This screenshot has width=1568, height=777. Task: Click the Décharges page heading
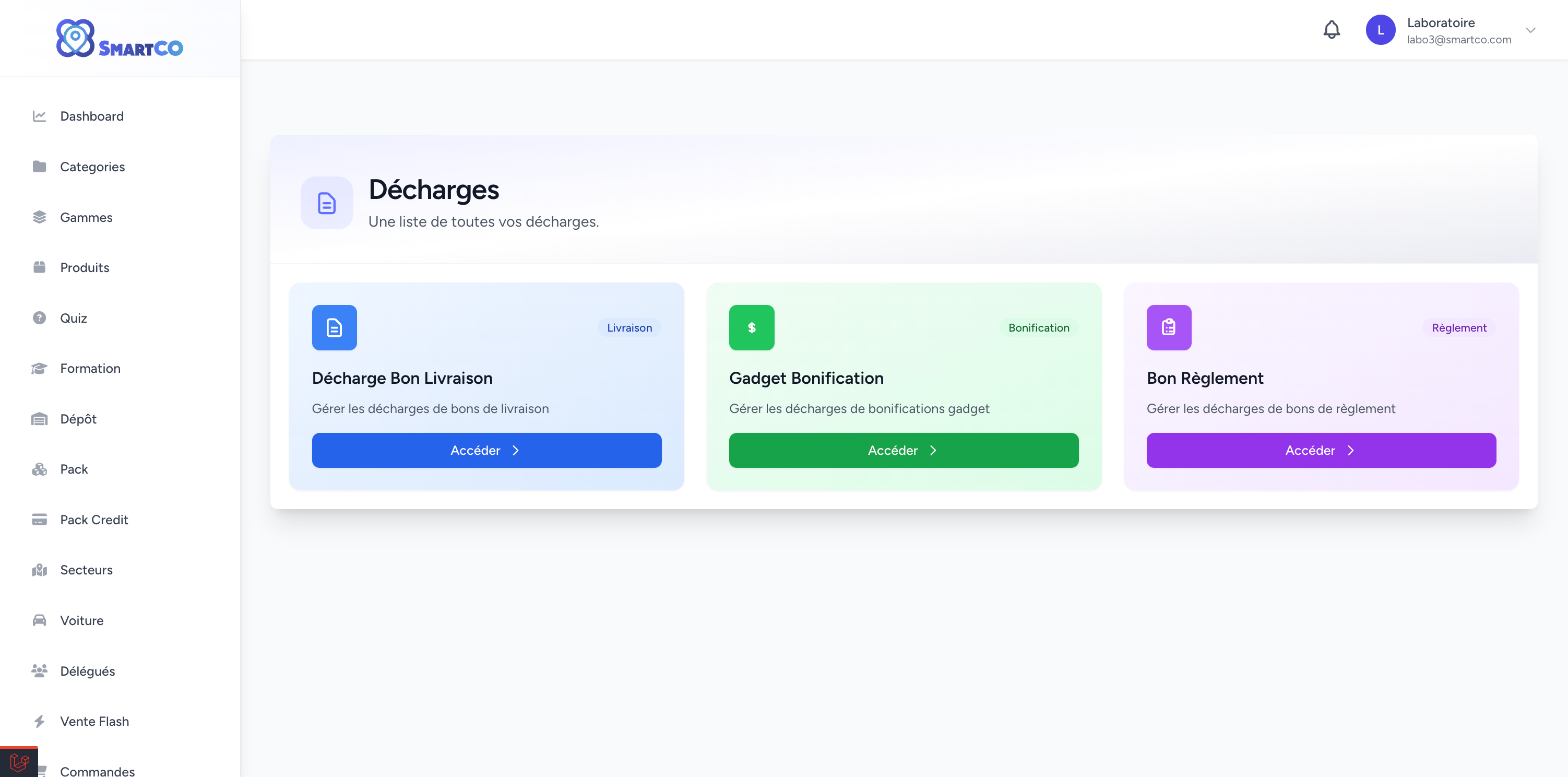433,190
